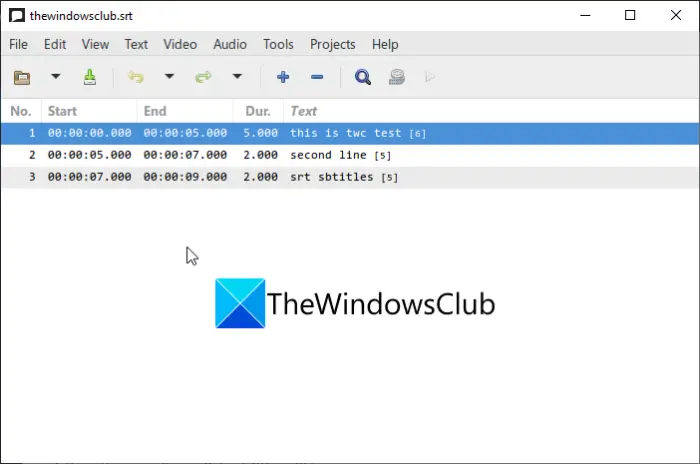
Task: Click the Dur. column header
Action: tap(258, 111)
